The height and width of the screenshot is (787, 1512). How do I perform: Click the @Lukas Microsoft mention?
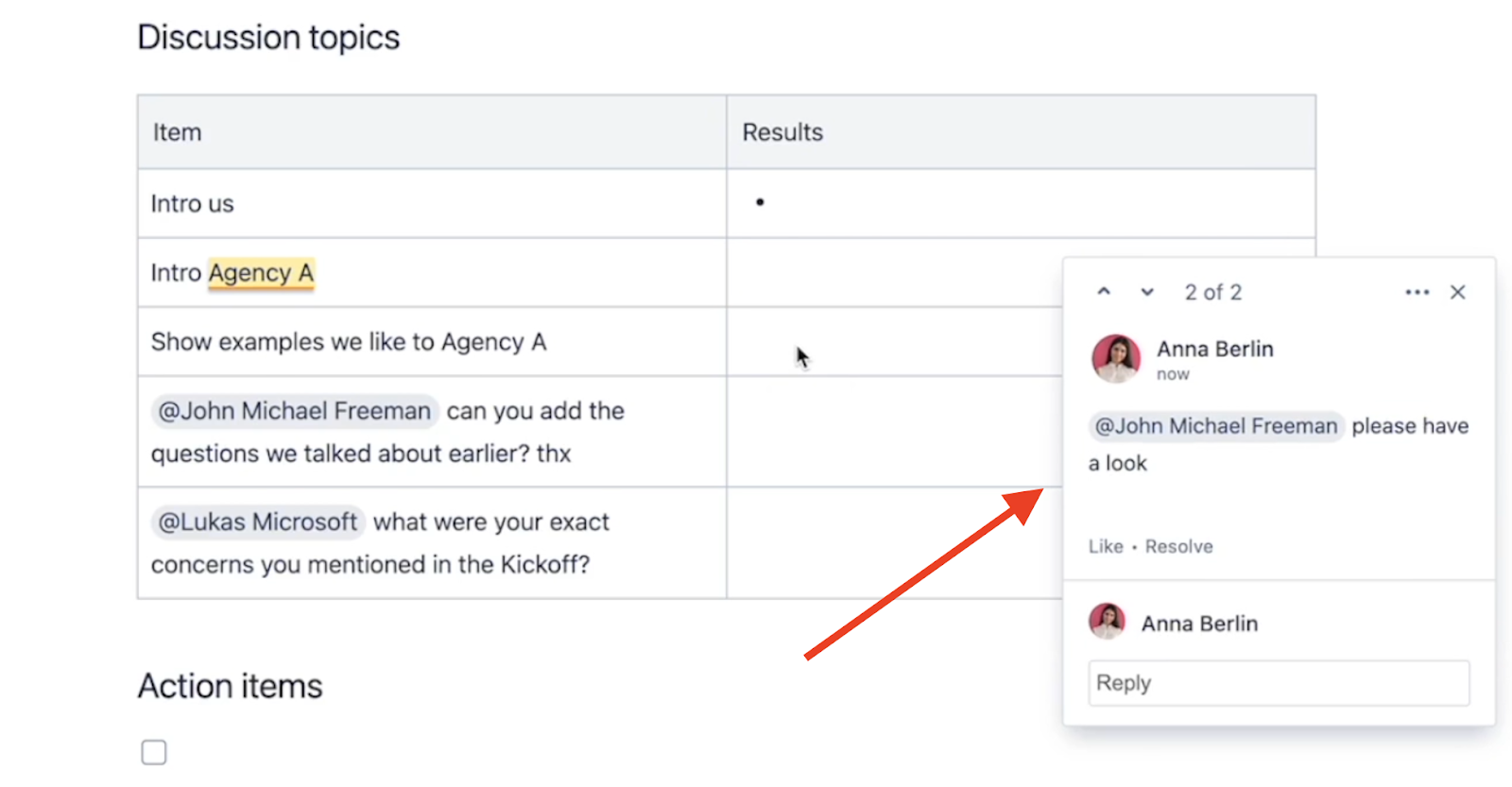[258, 522]
